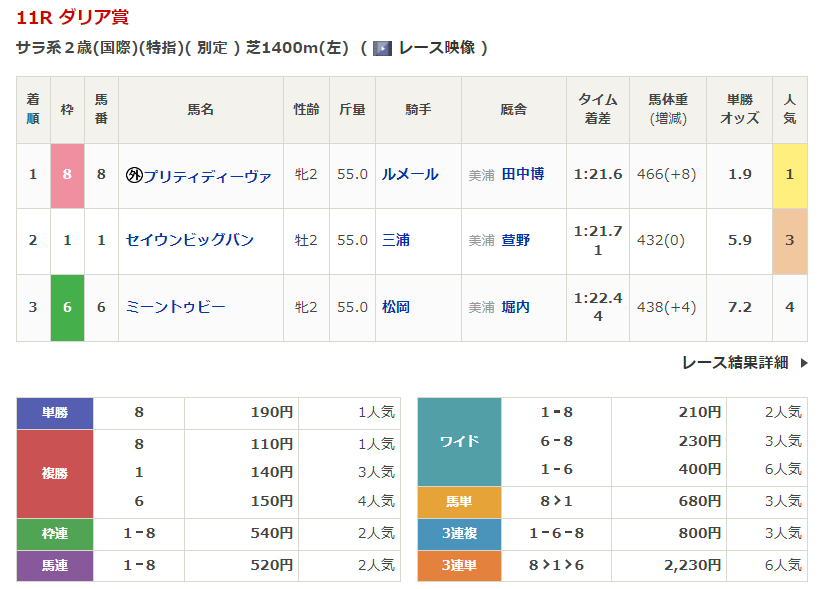
Task: Select the 単勝 payout label
Action: point(55,412)
